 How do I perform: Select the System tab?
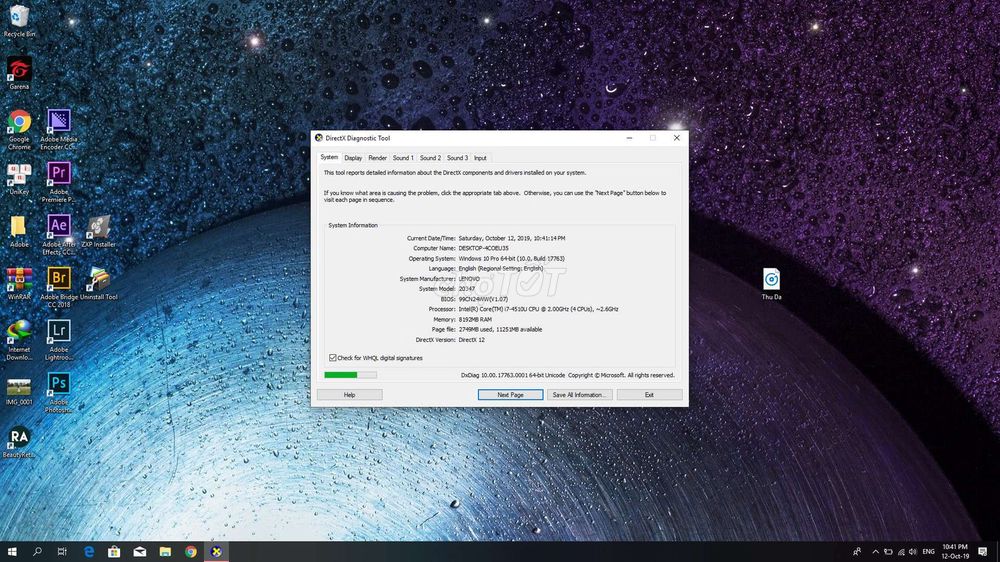(x=329, y=157)
